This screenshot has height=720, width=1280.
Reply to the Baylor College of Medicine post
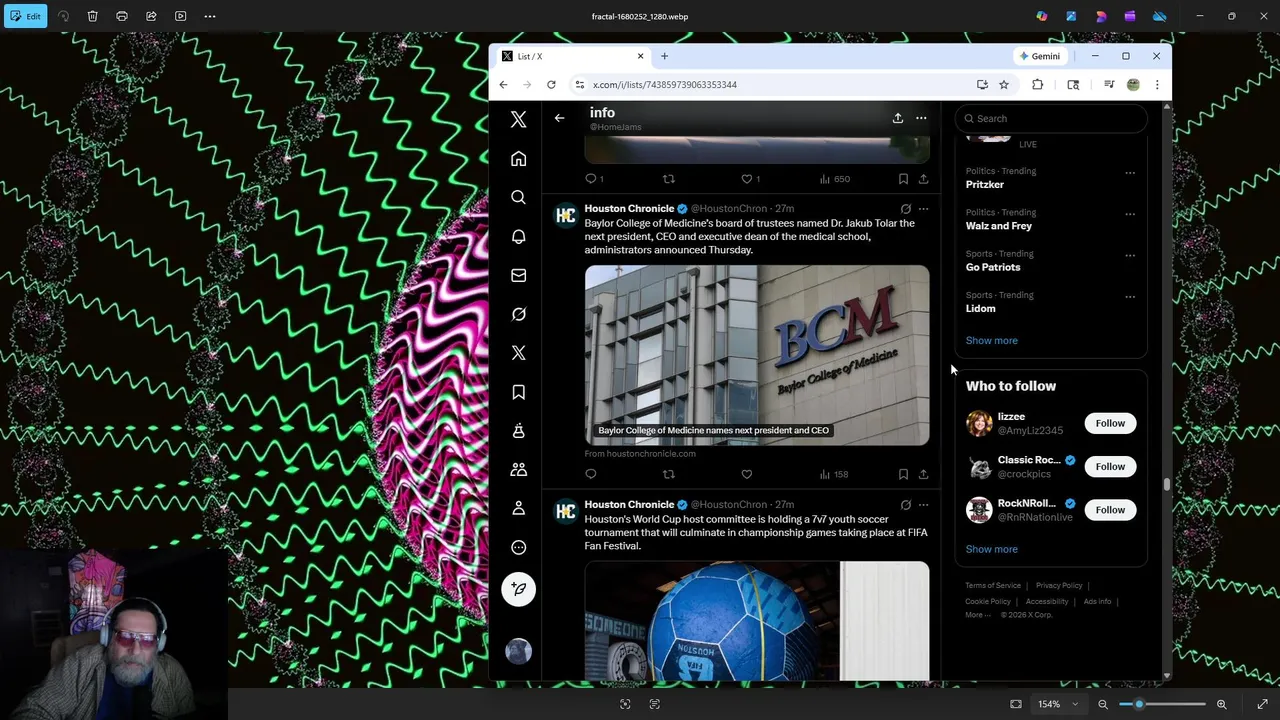[590, 474]
